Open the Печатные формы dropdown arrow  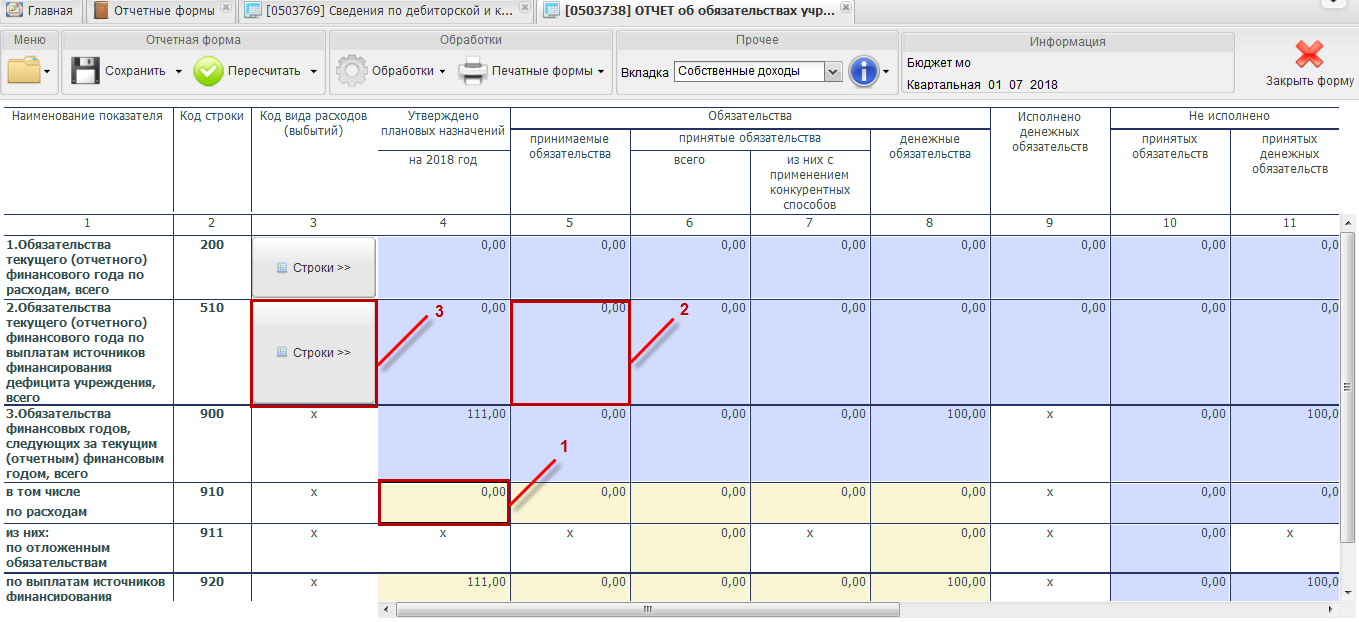(x=601, y=72)
